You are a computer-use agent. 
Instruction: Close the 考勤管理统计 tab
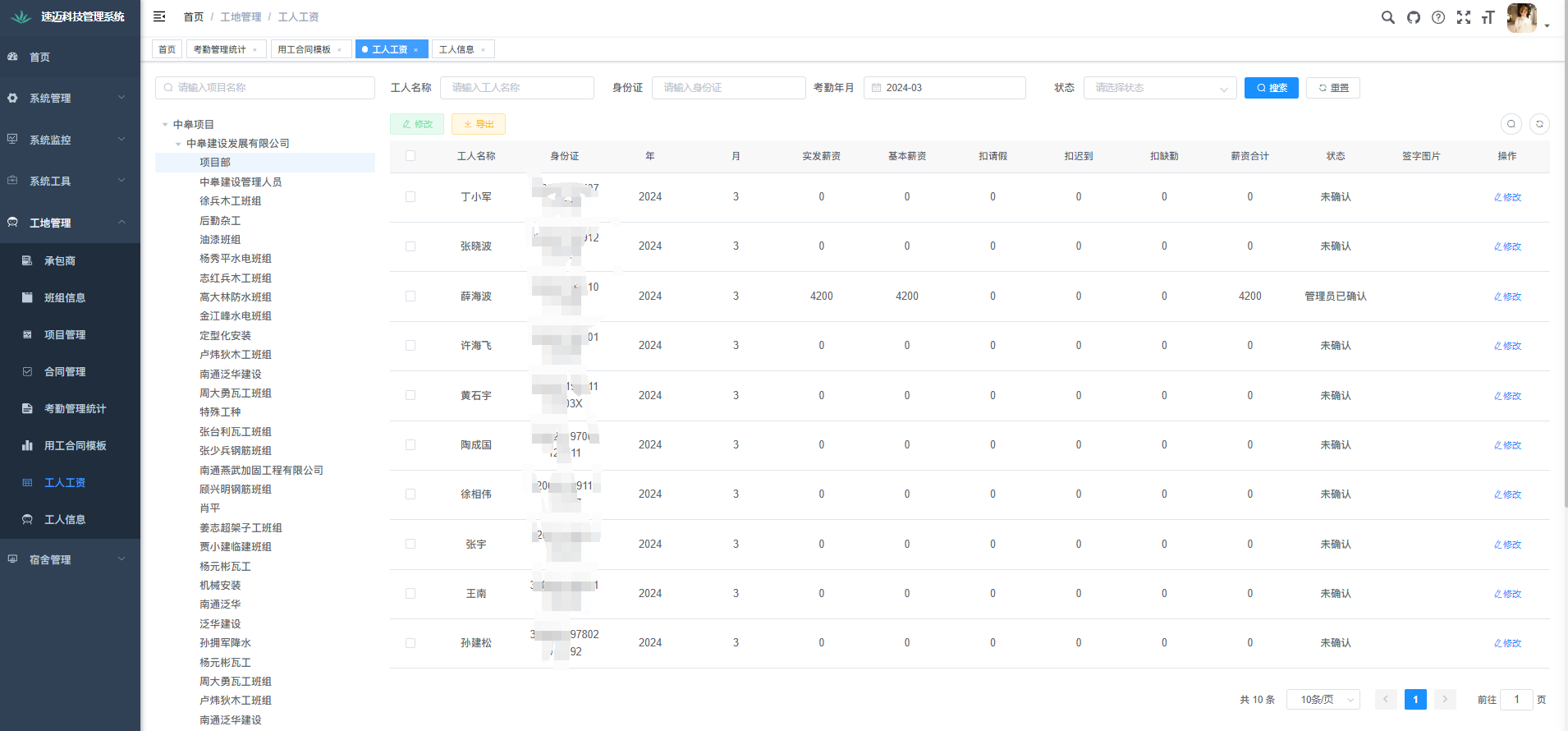[254, 50]
